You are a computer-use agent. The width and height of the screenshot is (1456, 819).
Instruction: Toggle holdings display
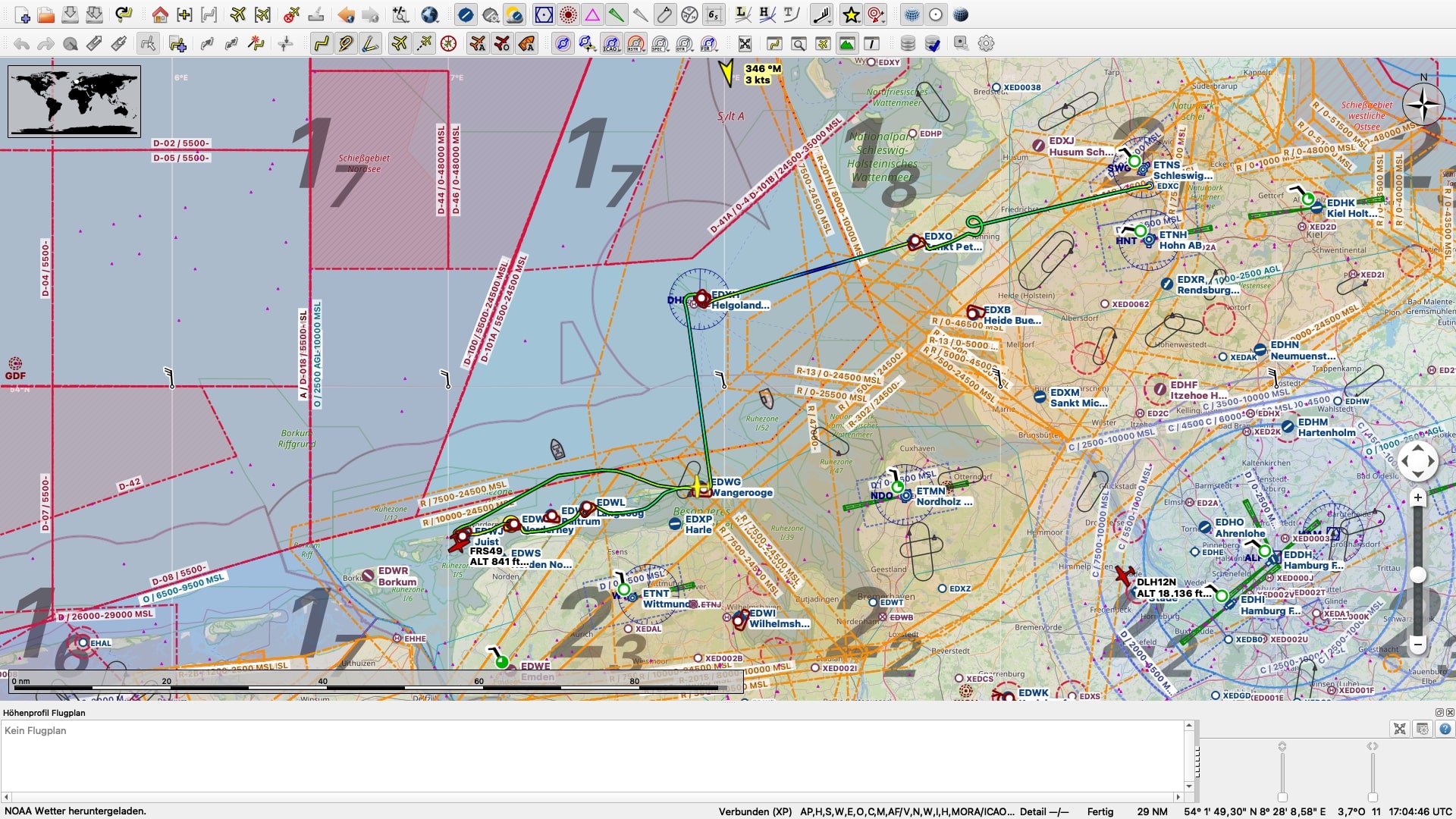point(664,14)
